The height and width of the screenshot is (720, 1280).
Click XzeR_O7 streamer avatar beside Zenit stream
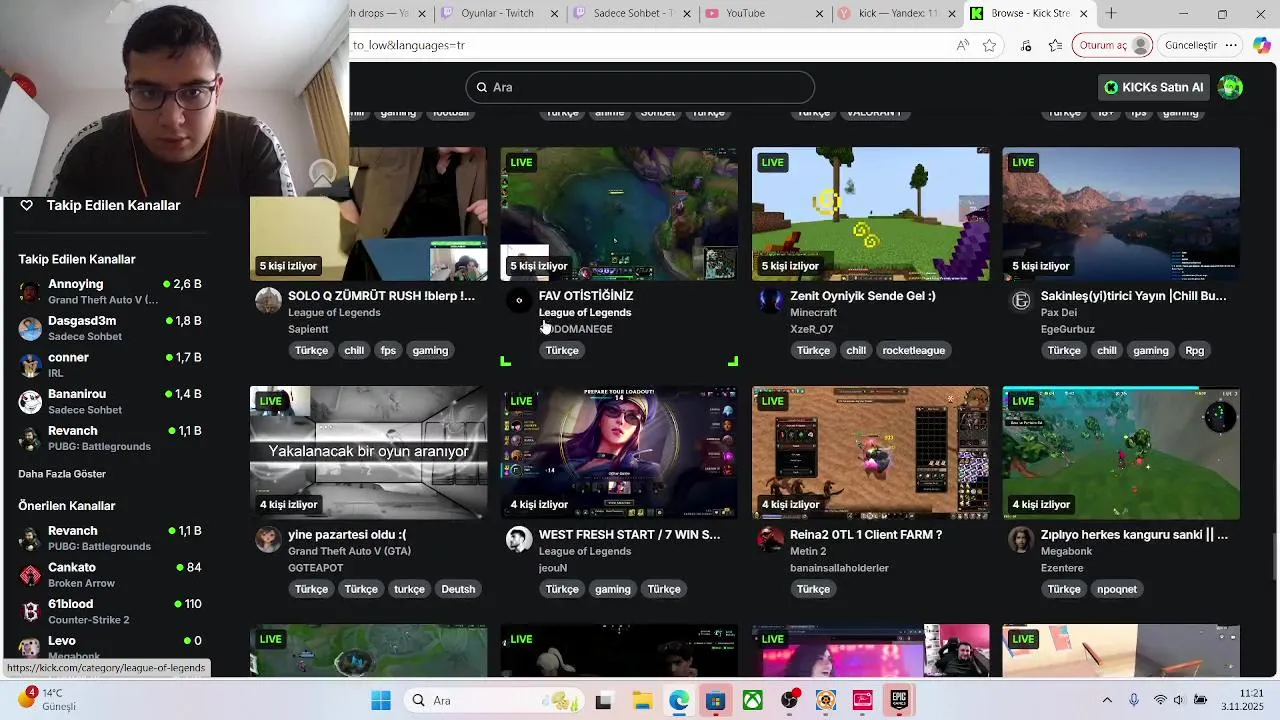(770, 300)
